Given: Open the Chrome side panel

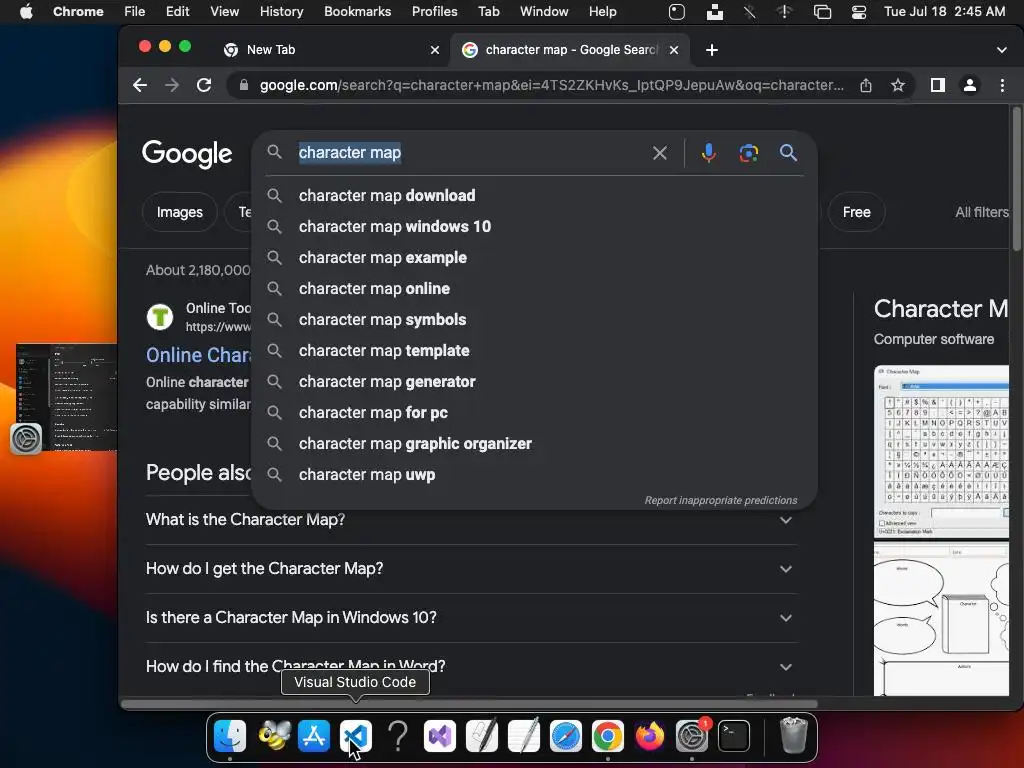Looking at the screenshot, I should pos(938,85).
